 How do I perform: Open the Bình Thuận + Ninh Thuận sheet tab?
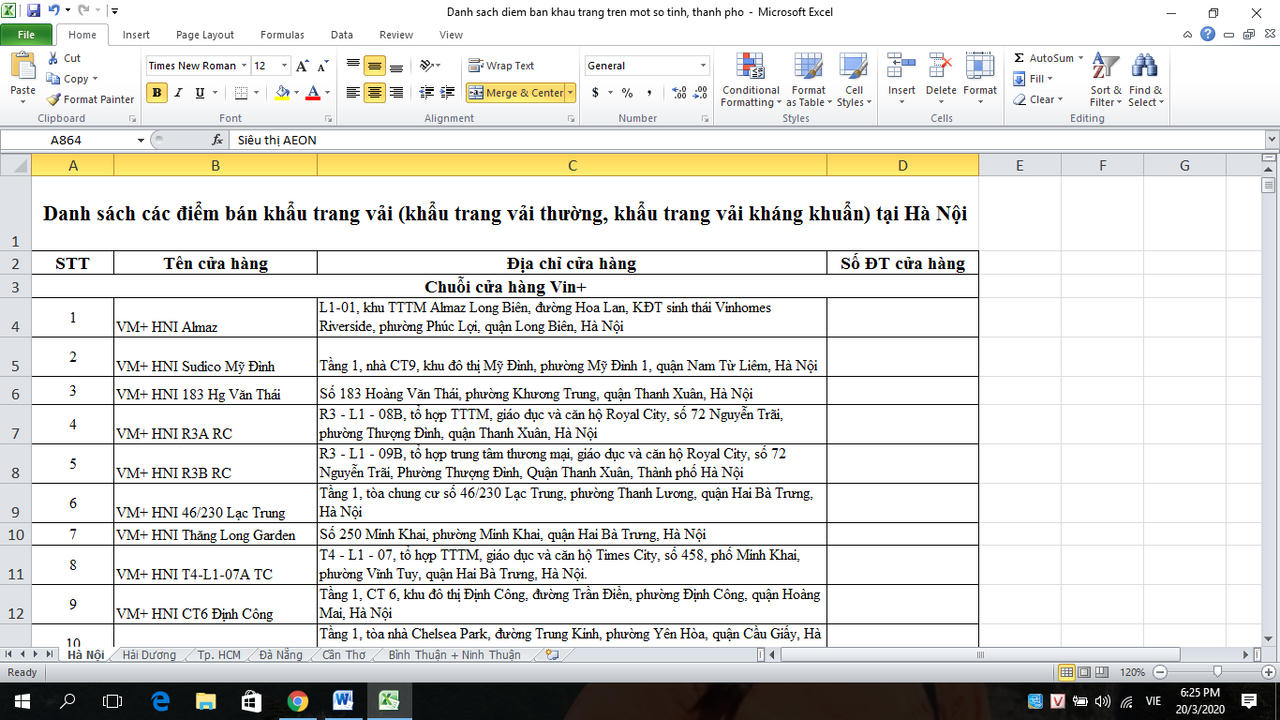click(455, 655)
